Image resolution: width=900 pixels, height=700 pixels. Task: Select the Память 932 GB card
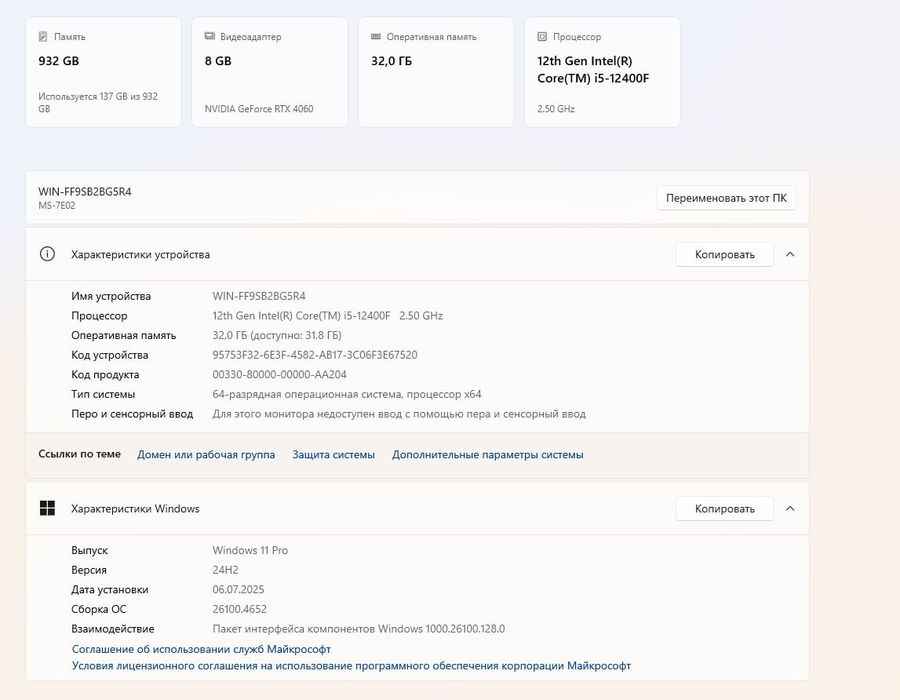103,72
